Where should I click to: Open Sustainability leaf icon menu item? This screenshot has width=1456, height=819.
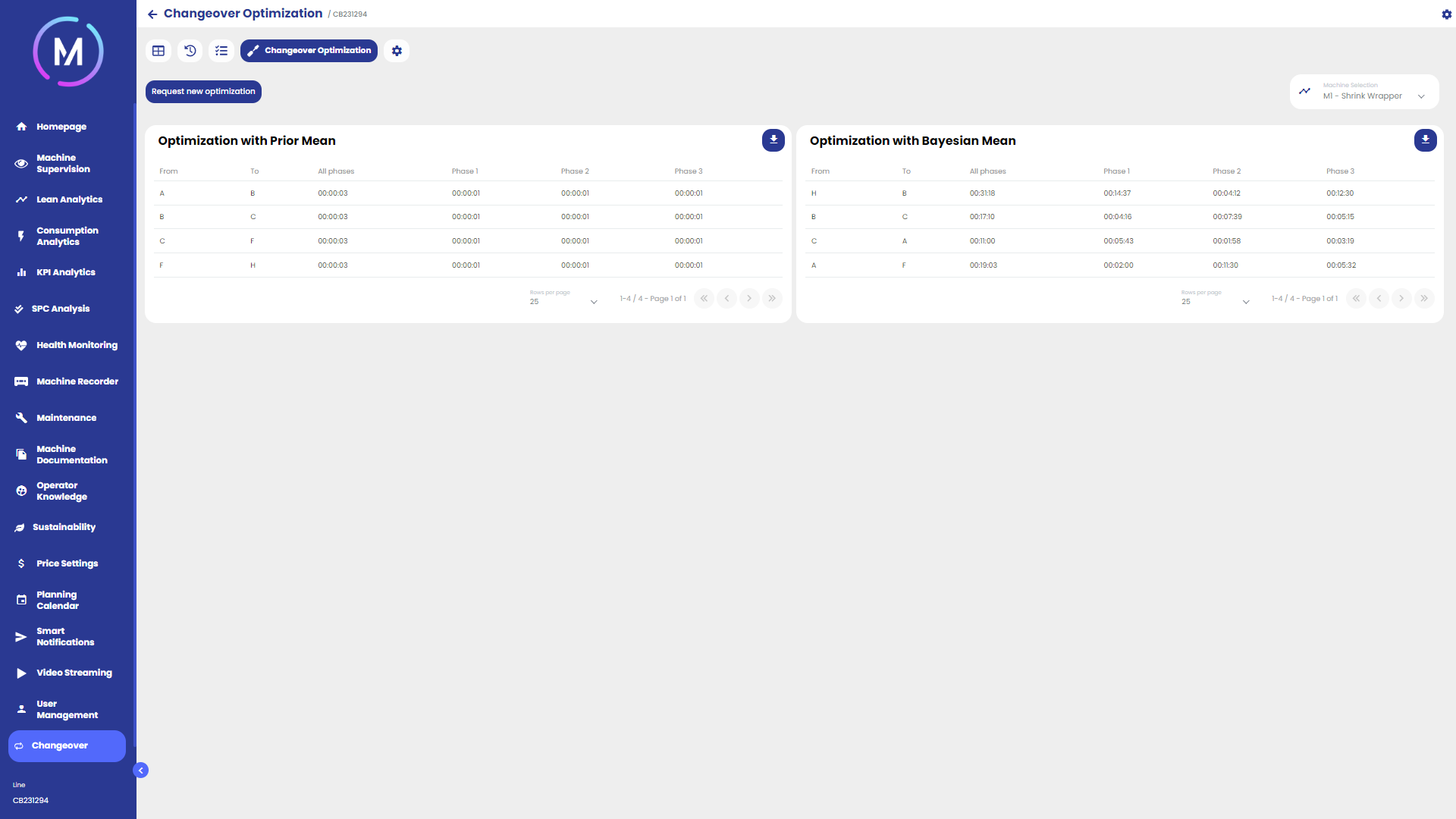click(64, 527)
